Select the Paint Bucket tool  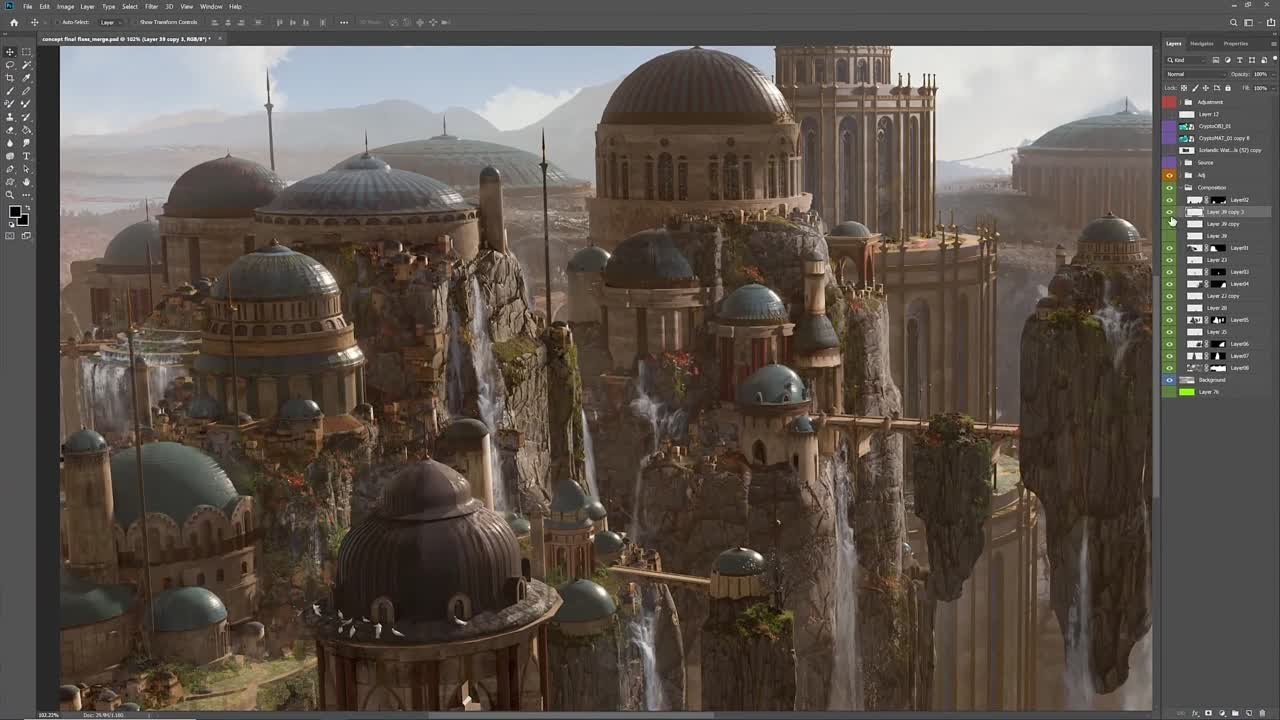tap(26, 130)
